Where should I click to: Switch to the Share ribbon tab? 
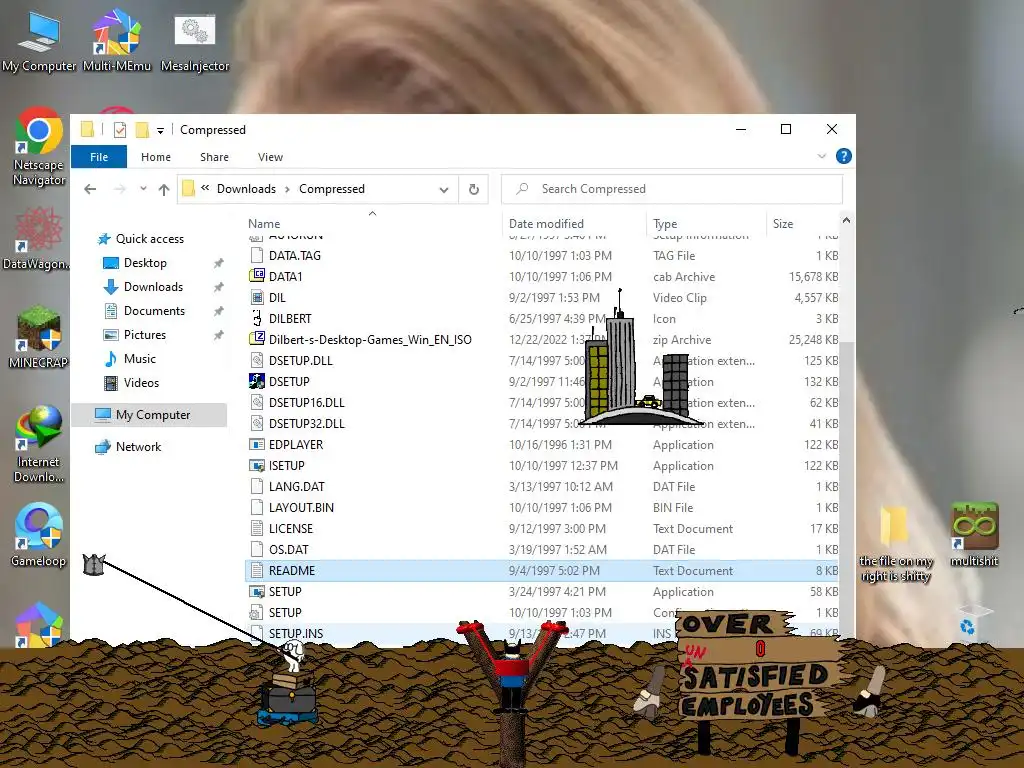point(214,157)
